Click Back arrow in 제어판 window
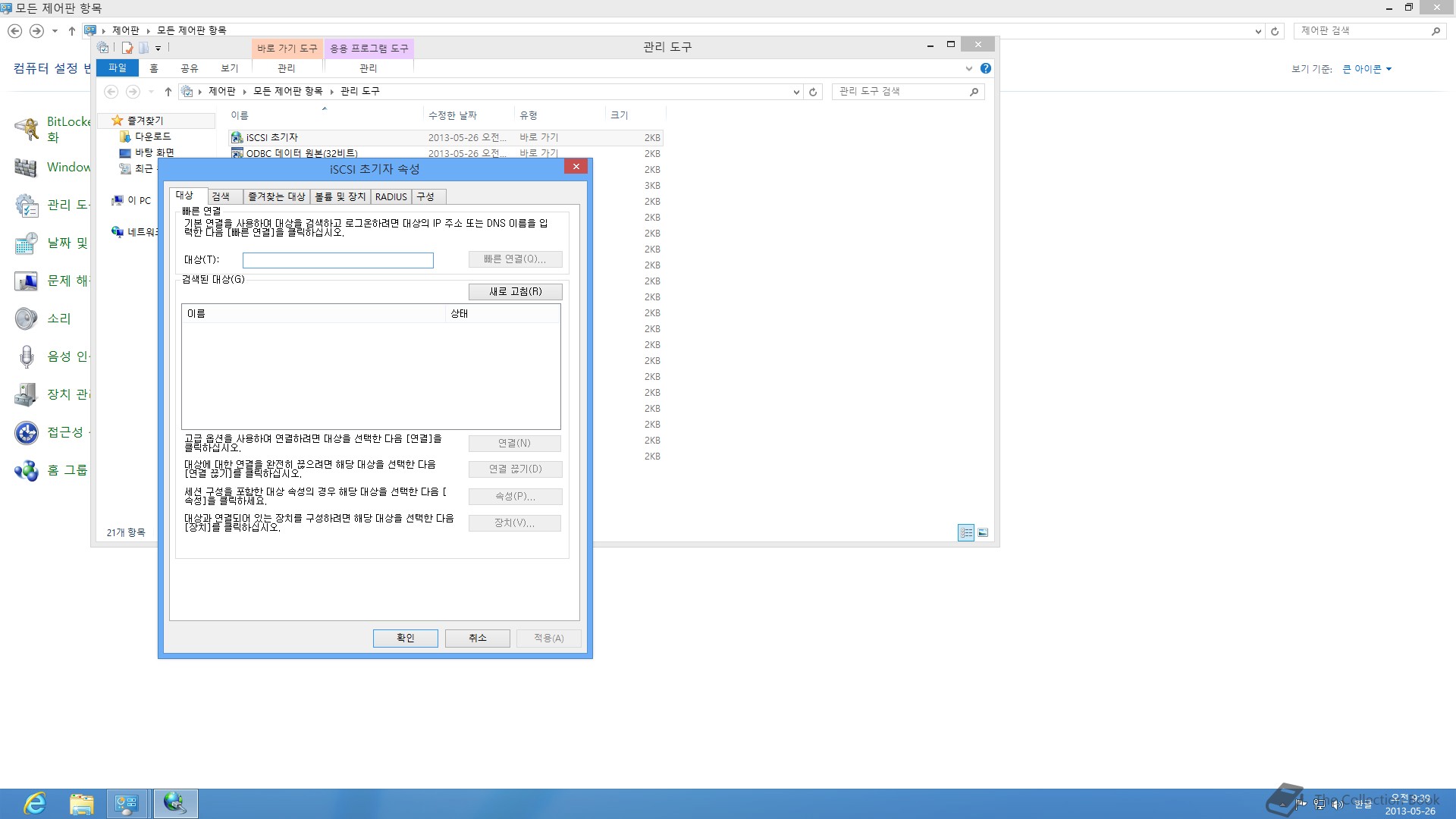The width and height of the screenshot is (1456, 819). [14, 31]
